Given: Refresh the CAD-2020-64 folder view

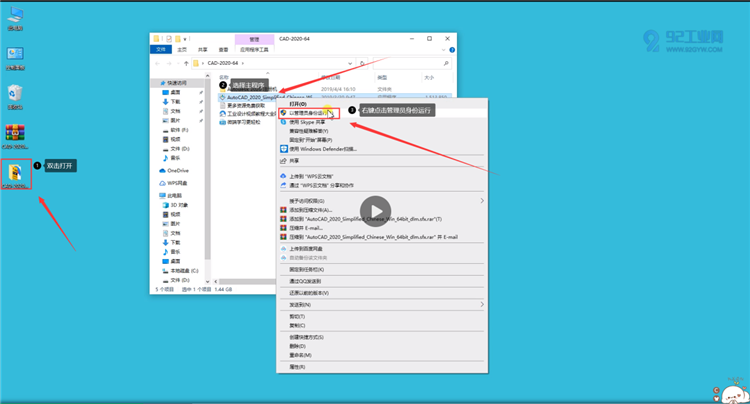Looking at the screenshot, I should pos(362,63).
